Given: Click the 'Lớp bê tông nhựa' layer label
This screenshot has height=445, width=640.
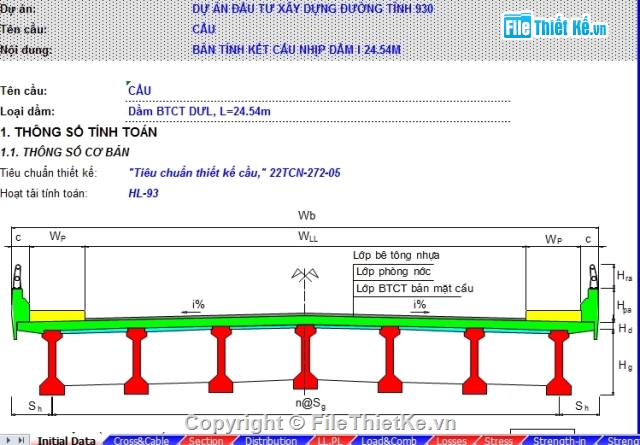Looking at the screenshot, I should 396,256.
